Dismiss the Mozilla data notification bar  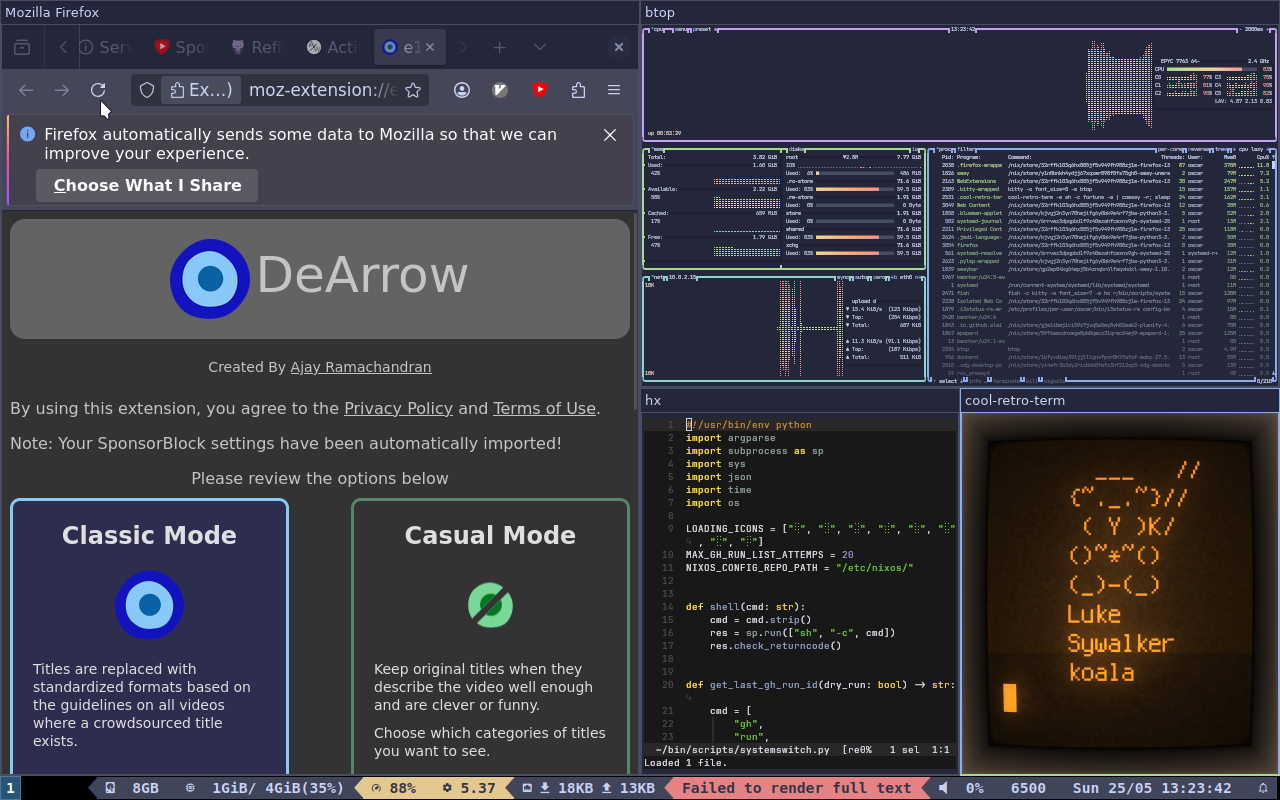(x=610, y=135)
